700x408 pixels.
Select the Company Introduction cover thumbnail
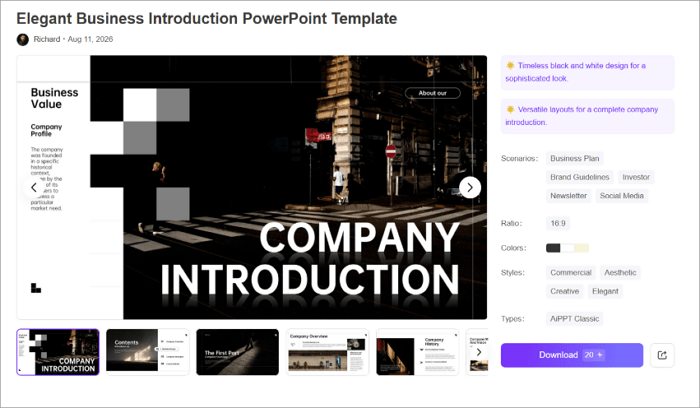point(58,352)
